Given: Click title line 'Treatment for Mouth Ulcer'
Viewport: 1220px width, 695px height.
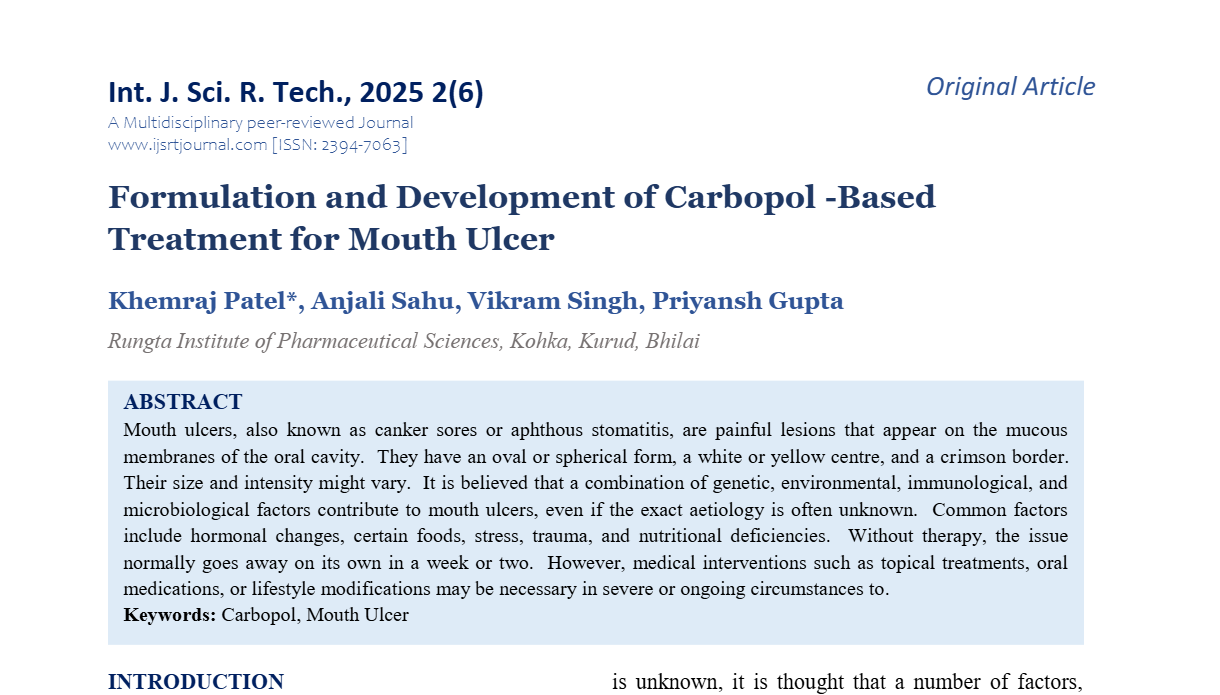Looking at the screenshot, I should (x=331, y=240).
